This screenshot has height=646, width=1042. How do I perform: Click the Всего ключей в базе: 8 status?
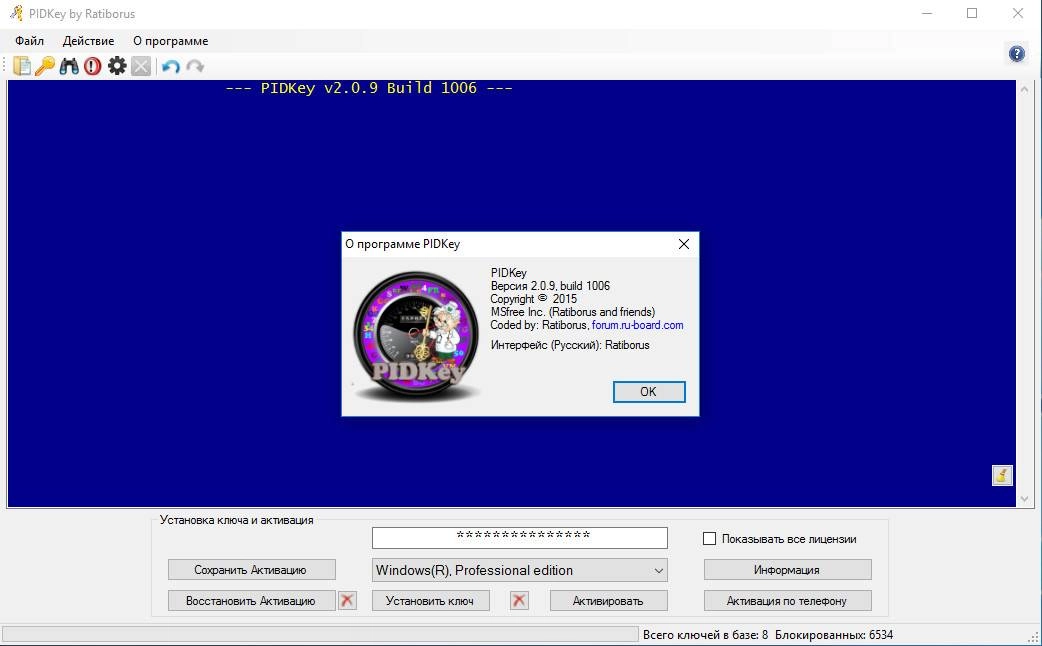pyautogui.click(x=705, y=635)
